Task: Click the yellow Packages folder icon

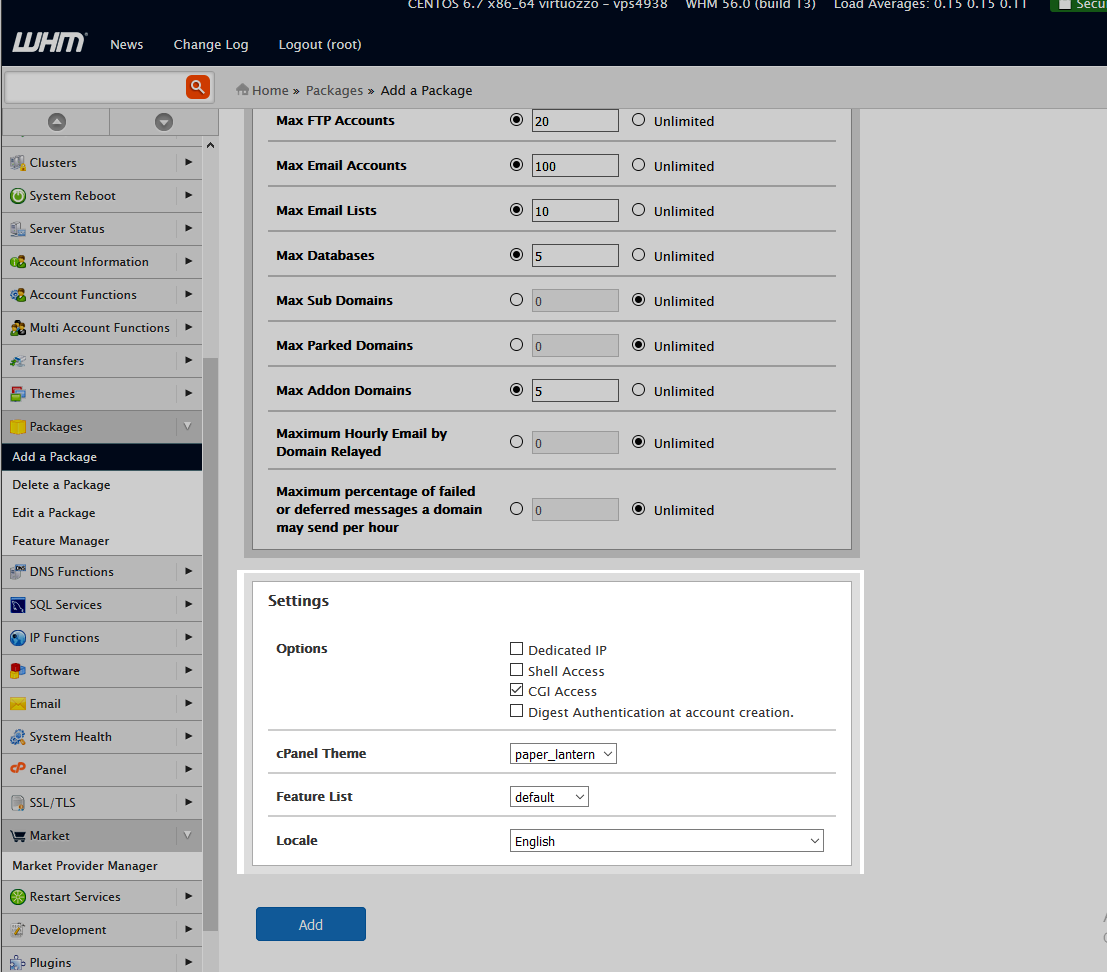Action: pyautogui.click(x=17, y=427)
